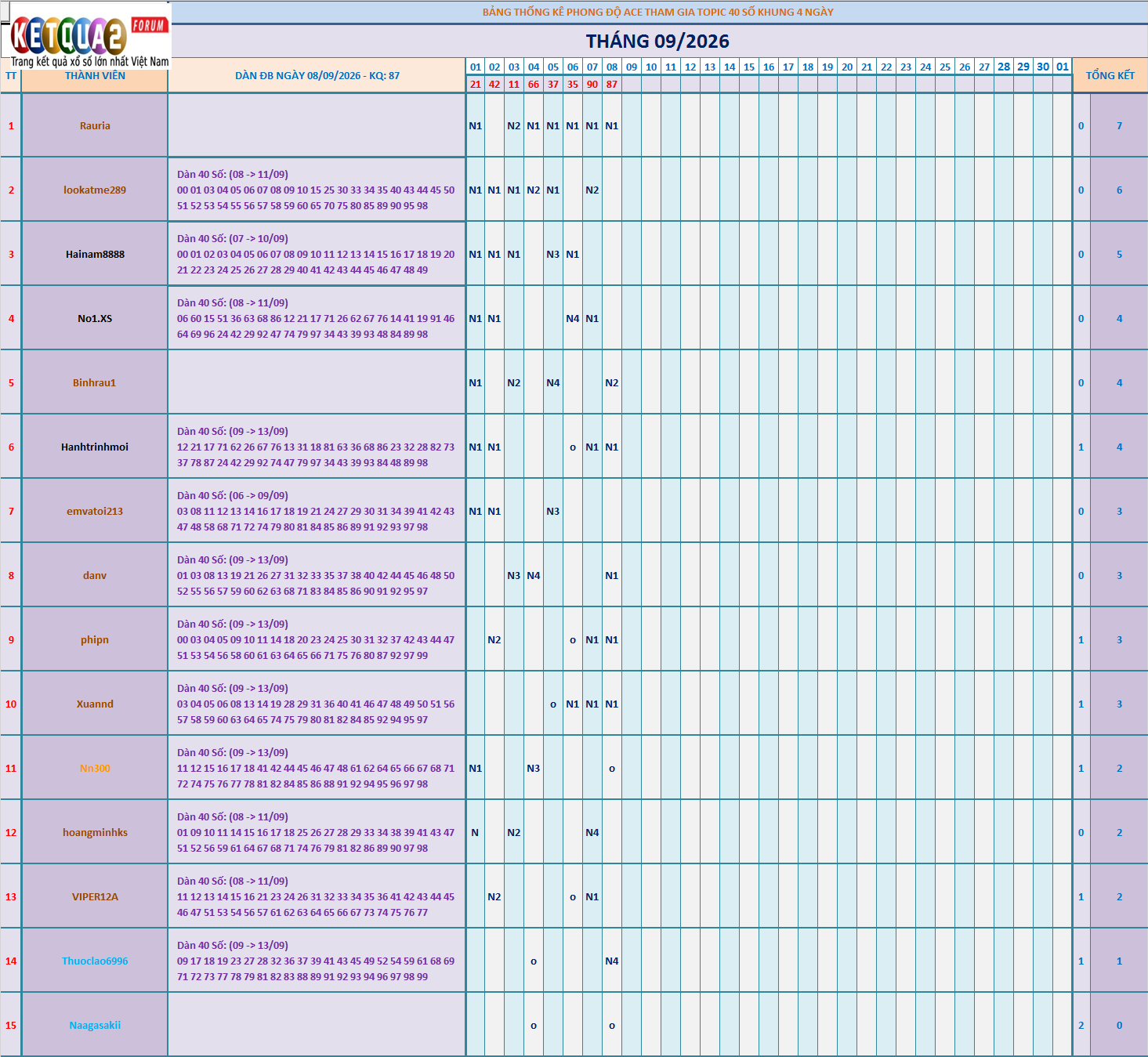The height and width of the screenshot is (1057, 1148).
Task: Select the number set in hoangminhks's row
Action: tap(316, 833)
